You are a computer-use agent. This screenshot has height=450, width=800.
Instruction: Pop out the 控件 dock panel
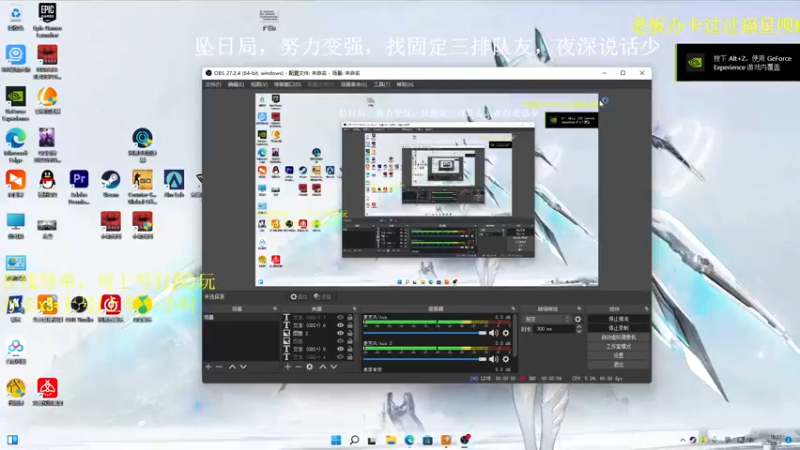(646, 309)
